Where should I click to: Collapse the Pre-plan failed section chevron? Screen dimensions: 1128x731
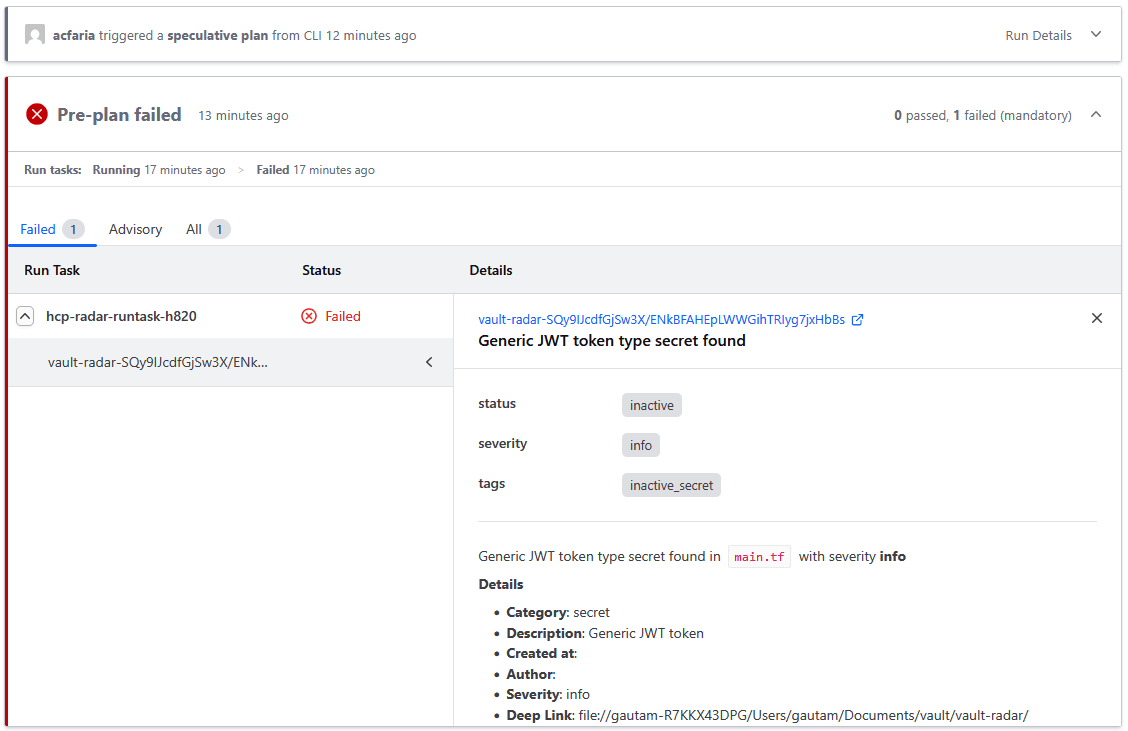pos(1096,114)
